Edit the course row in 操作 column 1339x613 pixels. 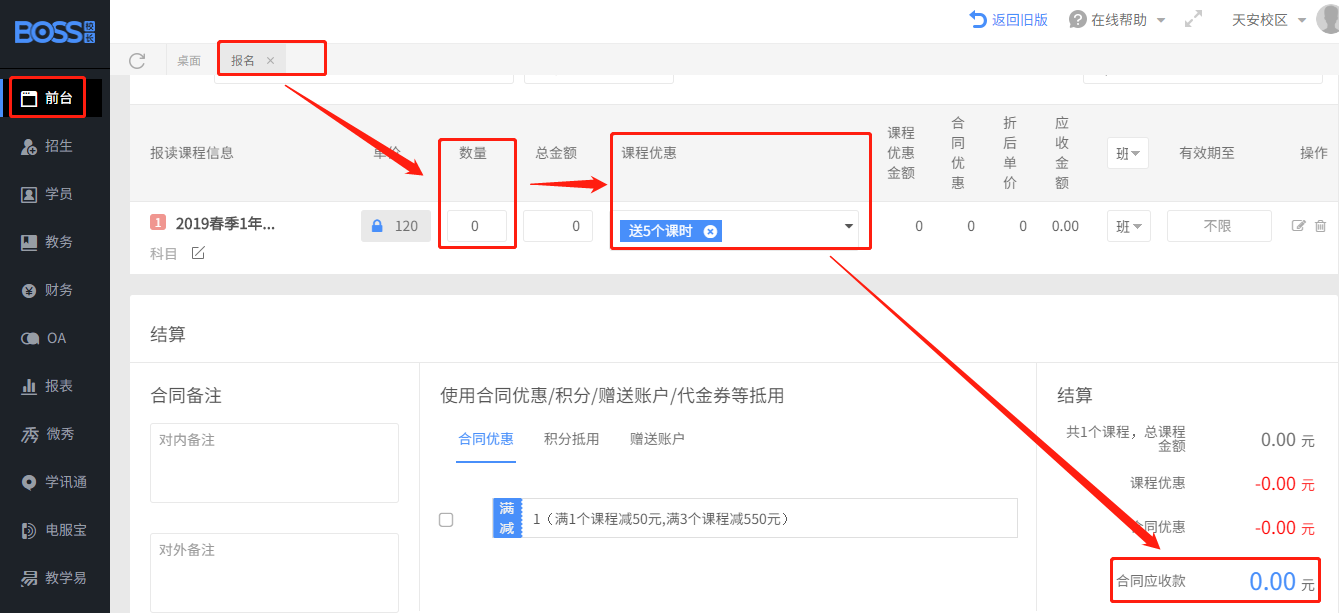coord(1299,226)
